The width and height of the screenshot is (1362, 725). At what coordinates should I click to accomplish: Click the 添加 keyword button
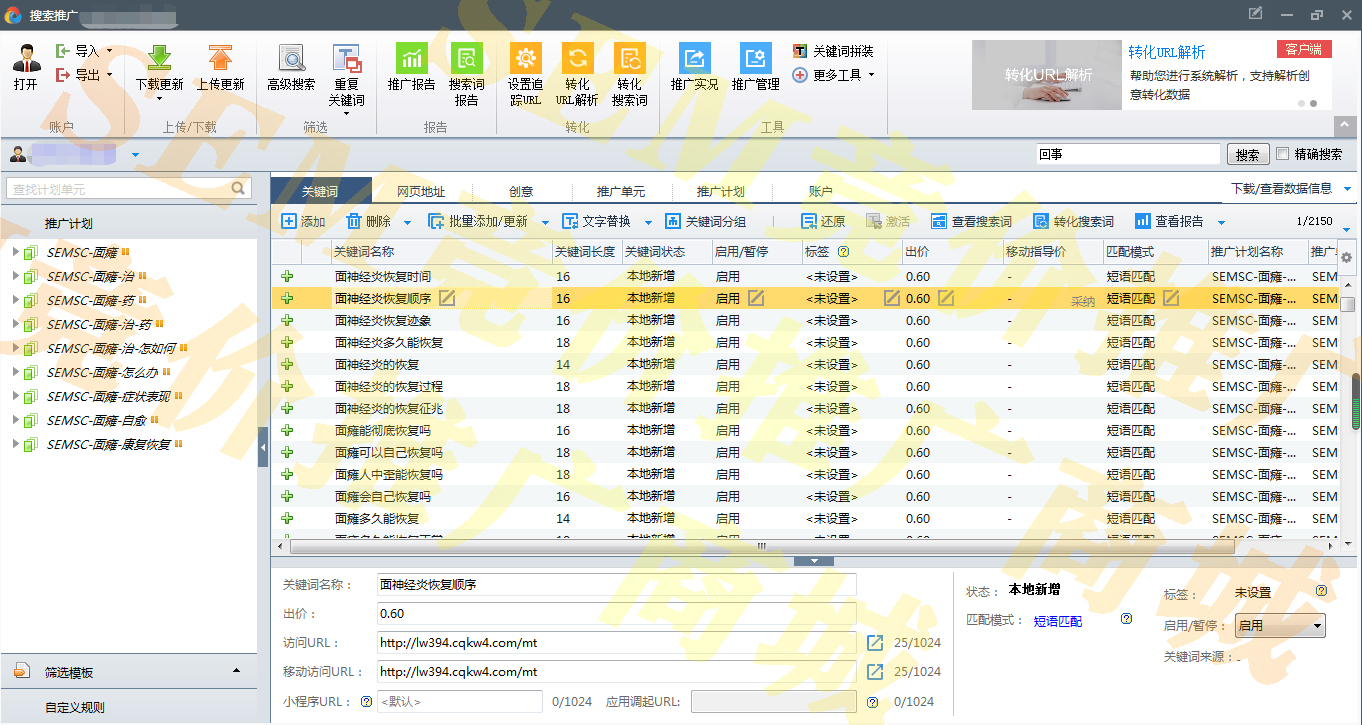[x=303, y=222]
